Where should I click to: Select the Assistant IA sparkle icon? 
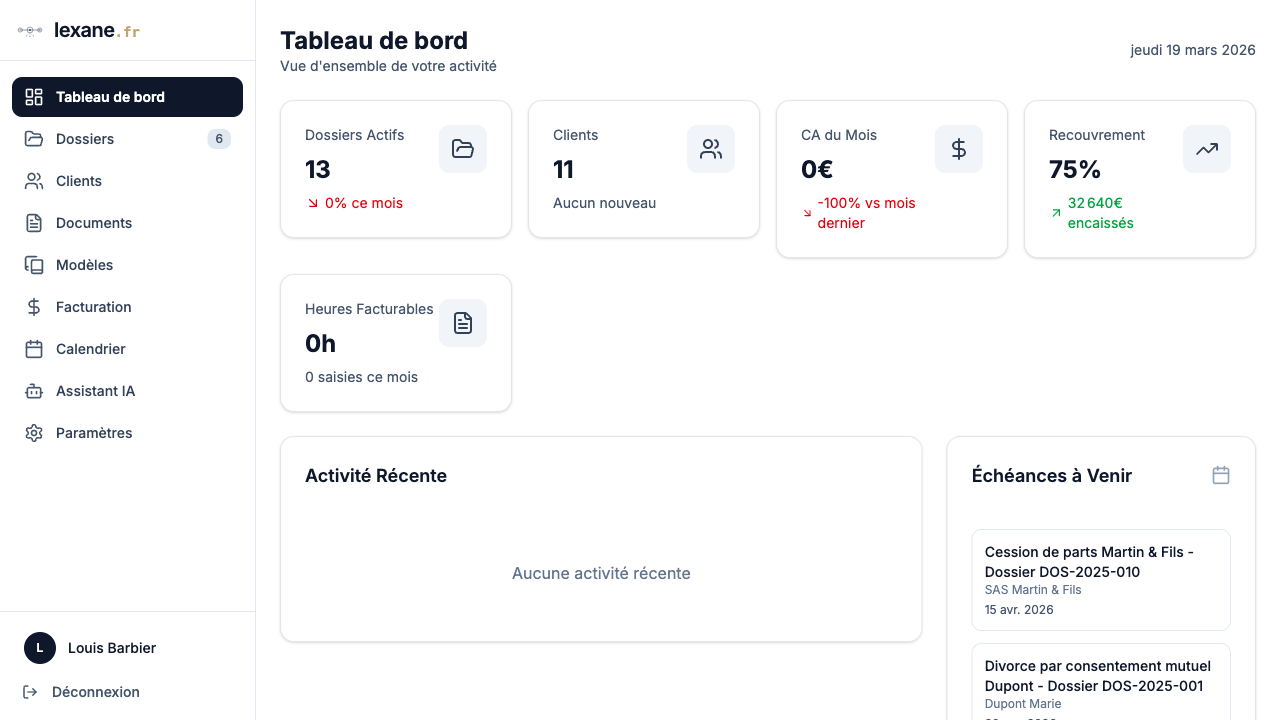click(x=33, y=390)
